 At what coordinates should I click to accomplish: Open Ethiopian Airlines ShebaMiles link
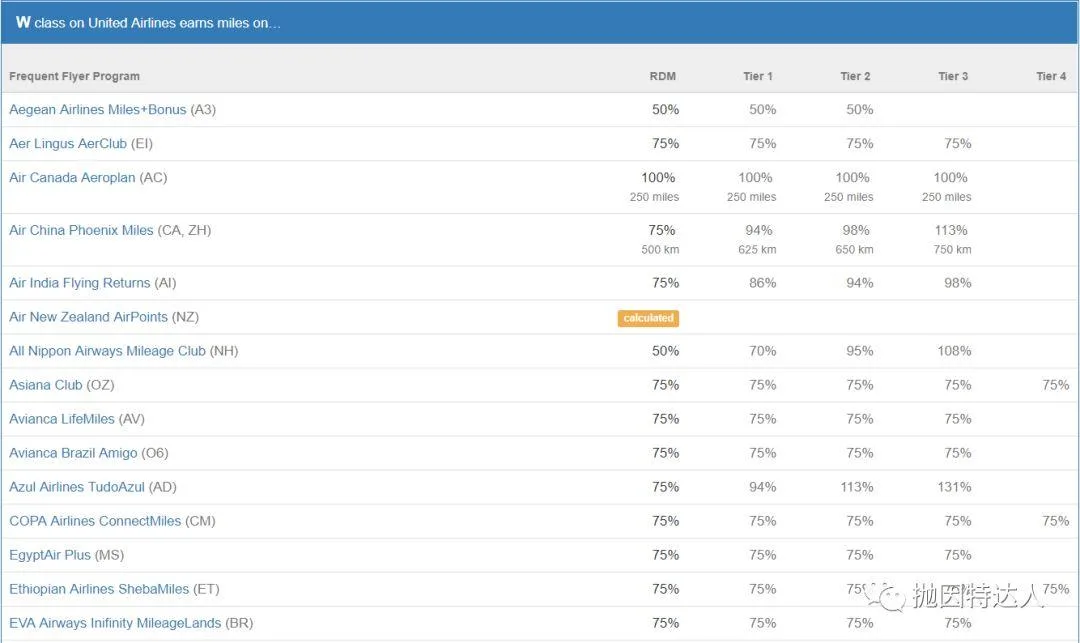click(99, 589)
